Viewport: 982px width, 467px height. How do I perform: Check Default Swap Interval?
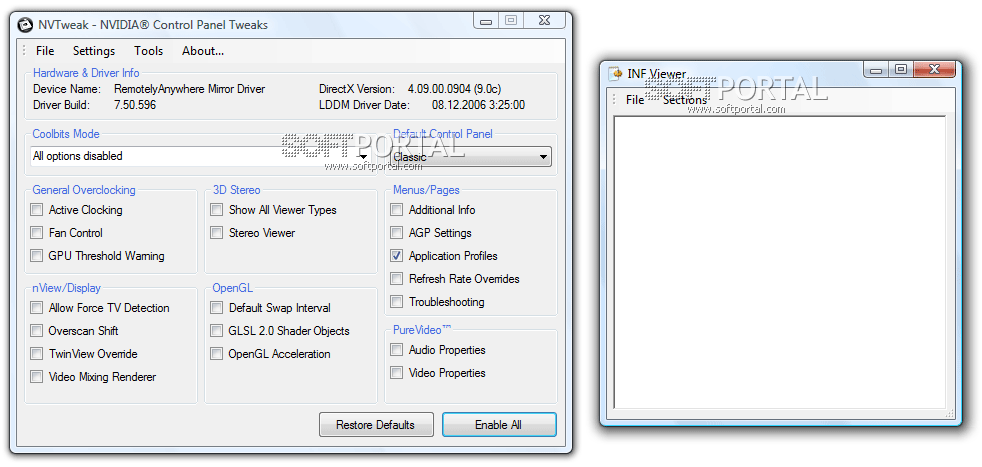coord(217,308)
